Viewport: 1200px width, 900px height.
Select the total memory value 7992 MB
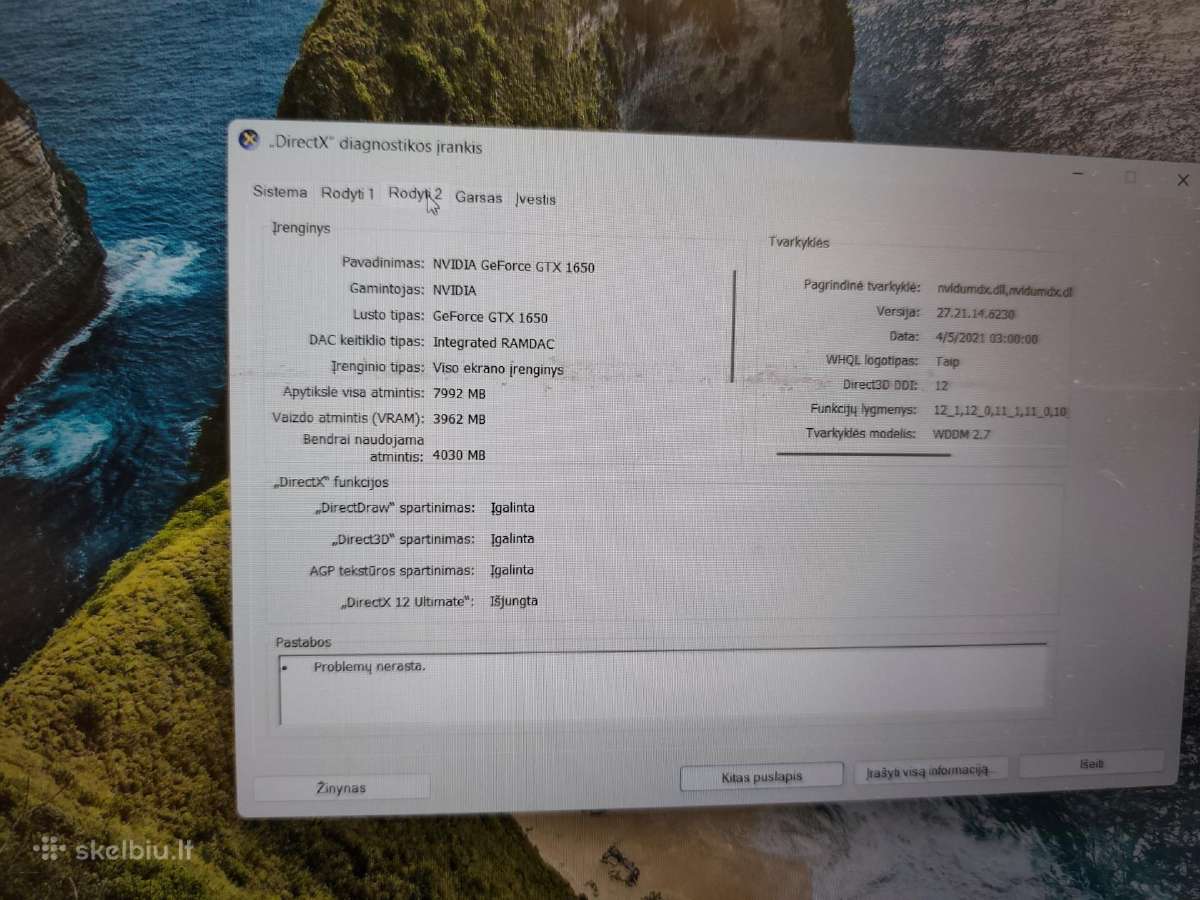tap(459, 394)
